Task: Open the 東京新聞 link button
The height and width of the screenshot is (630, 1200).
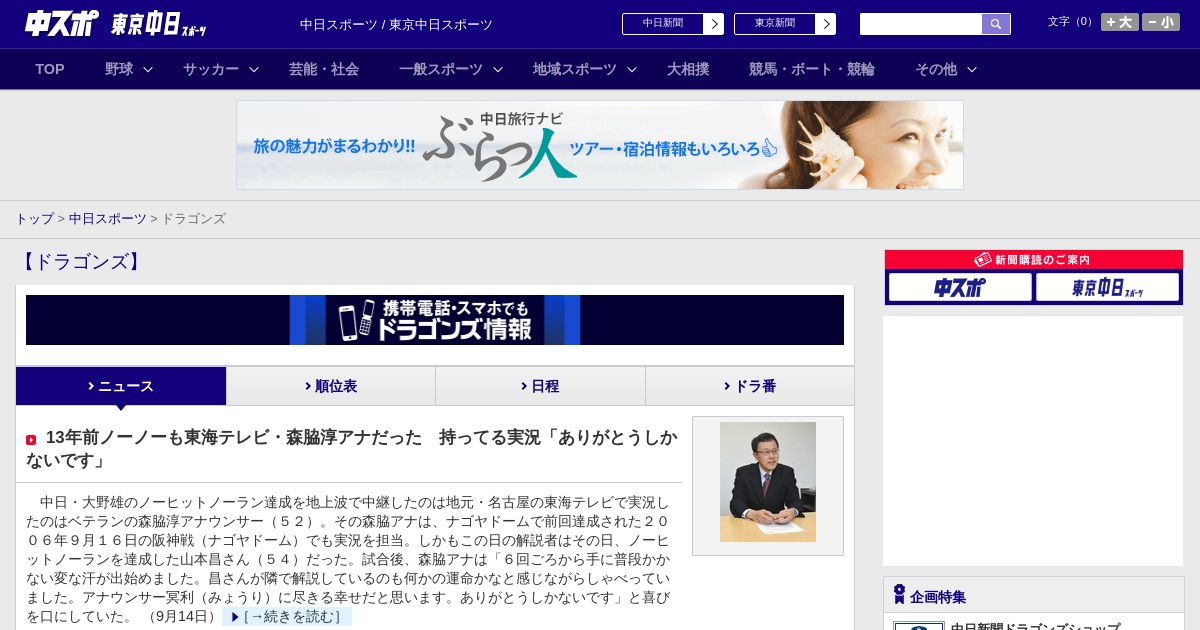Action: [x=785, y=24]
